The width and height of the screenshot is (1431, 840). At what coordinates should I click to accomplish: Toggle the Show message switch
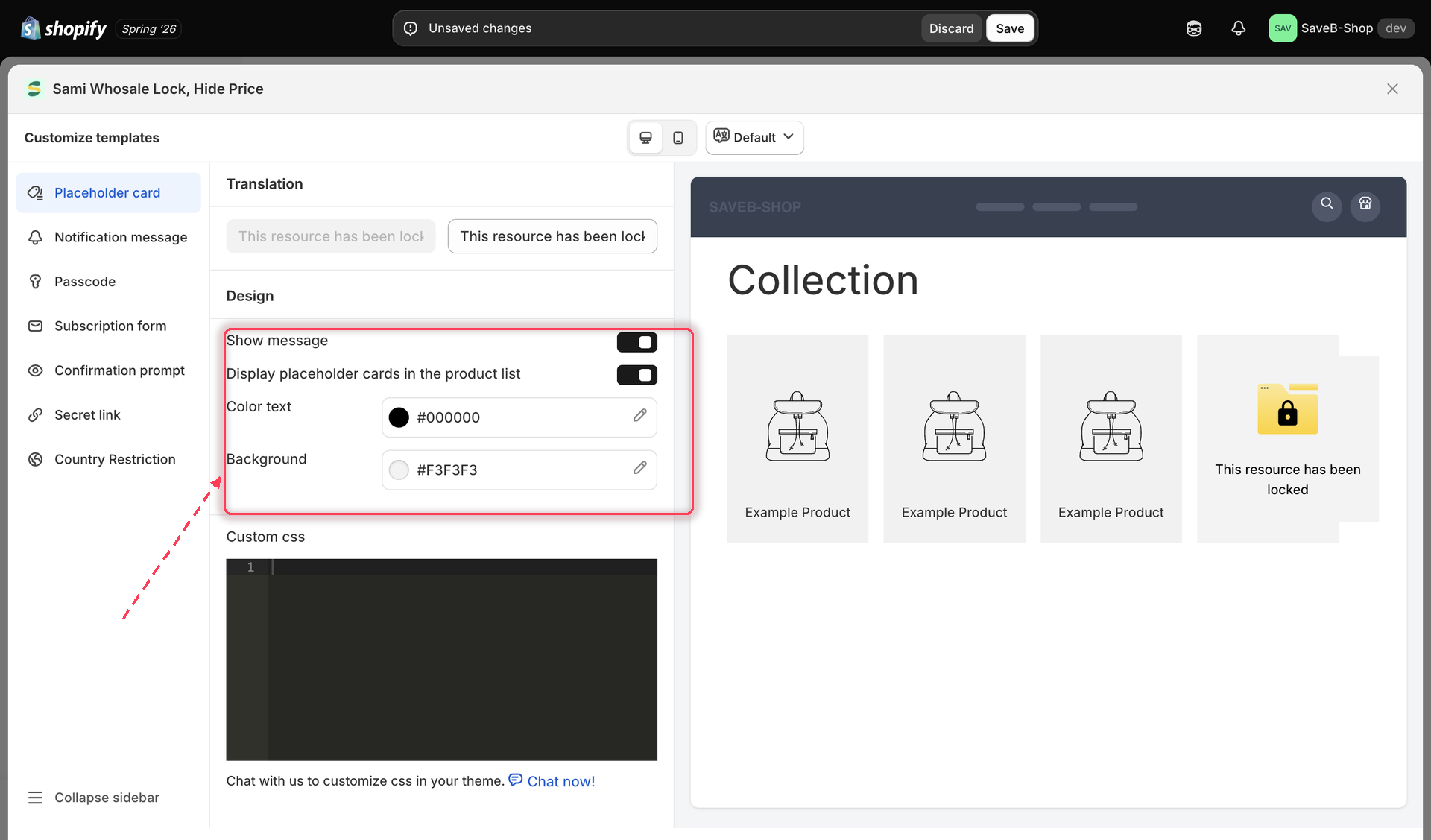click(637, 342)
